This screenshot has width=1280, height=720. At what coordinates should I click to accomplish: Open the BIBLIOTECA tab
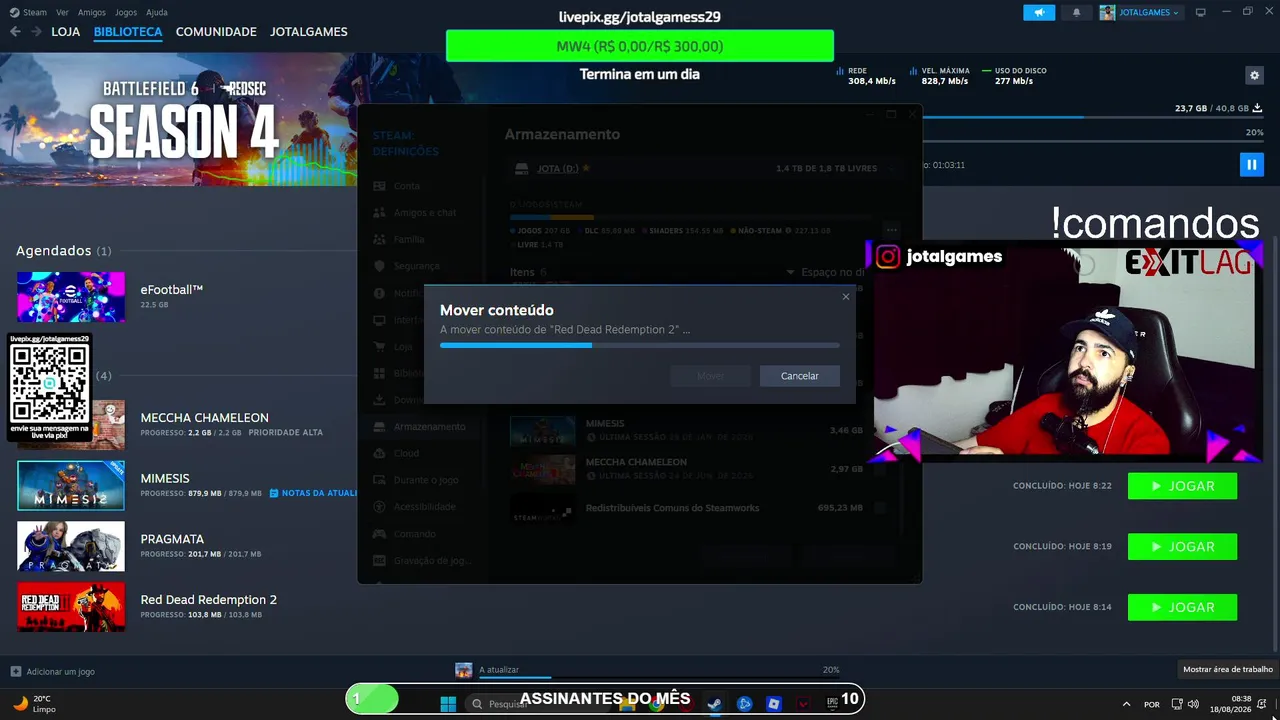[128, 32]
